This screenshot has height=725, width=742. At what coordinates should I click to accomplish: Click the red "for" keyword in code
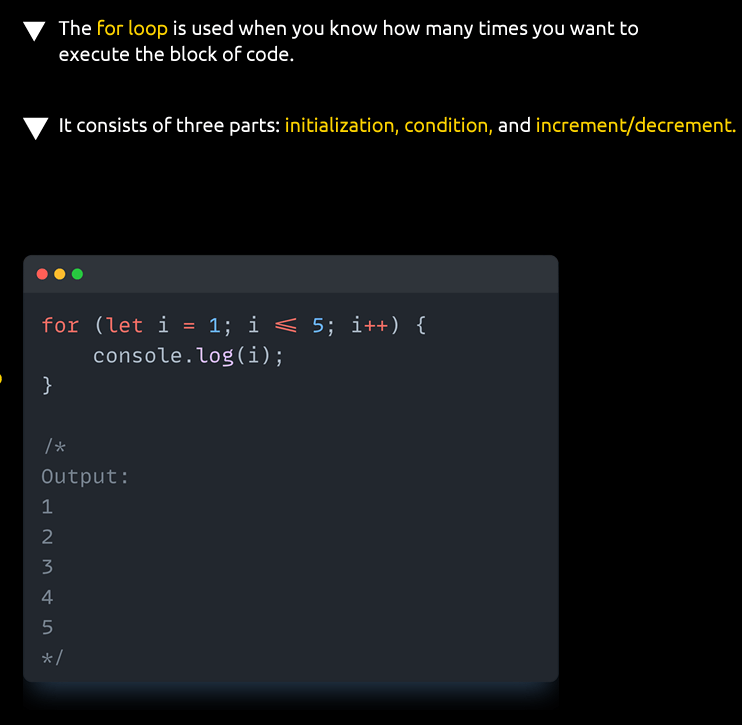(x=60, y=326)
